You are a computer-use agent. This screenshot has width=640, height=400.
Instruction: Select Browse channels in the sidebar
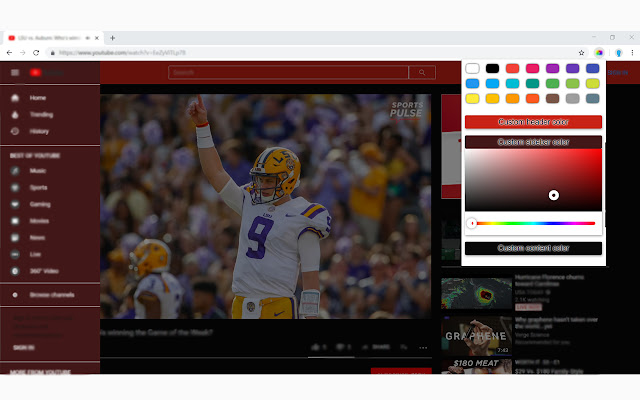pos(52,295)
